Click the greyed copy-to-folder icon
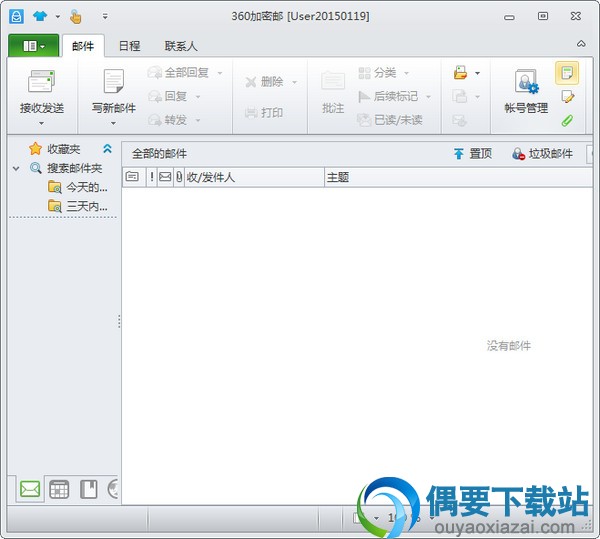600x539 pixels. [460, 96]
